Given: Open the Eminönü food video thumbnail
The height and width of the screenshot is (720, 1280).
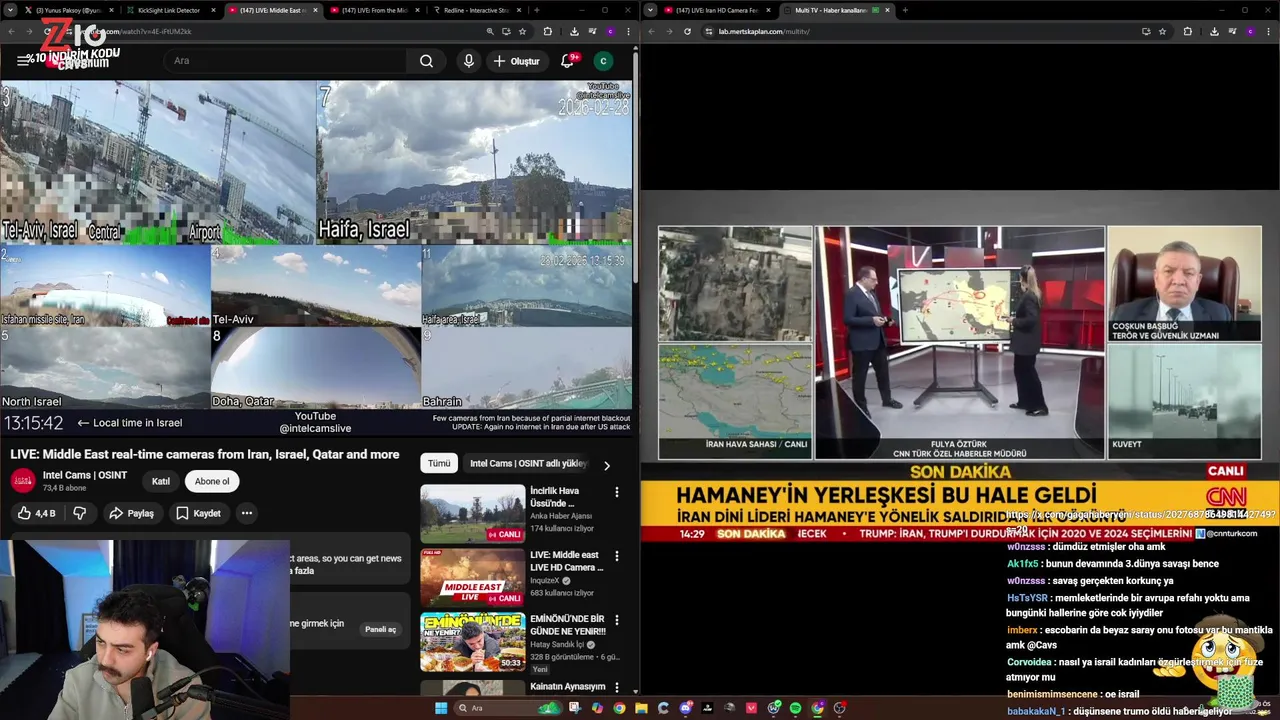Looking at the screenshot, I should click(472, 642).
